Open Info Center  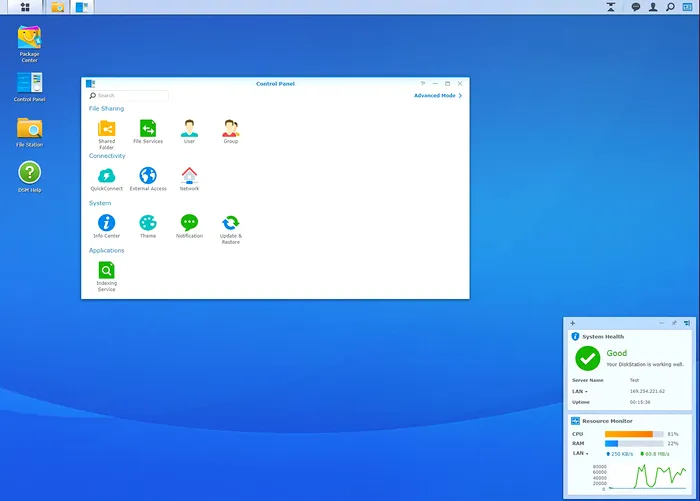click(x=106, y=226)
